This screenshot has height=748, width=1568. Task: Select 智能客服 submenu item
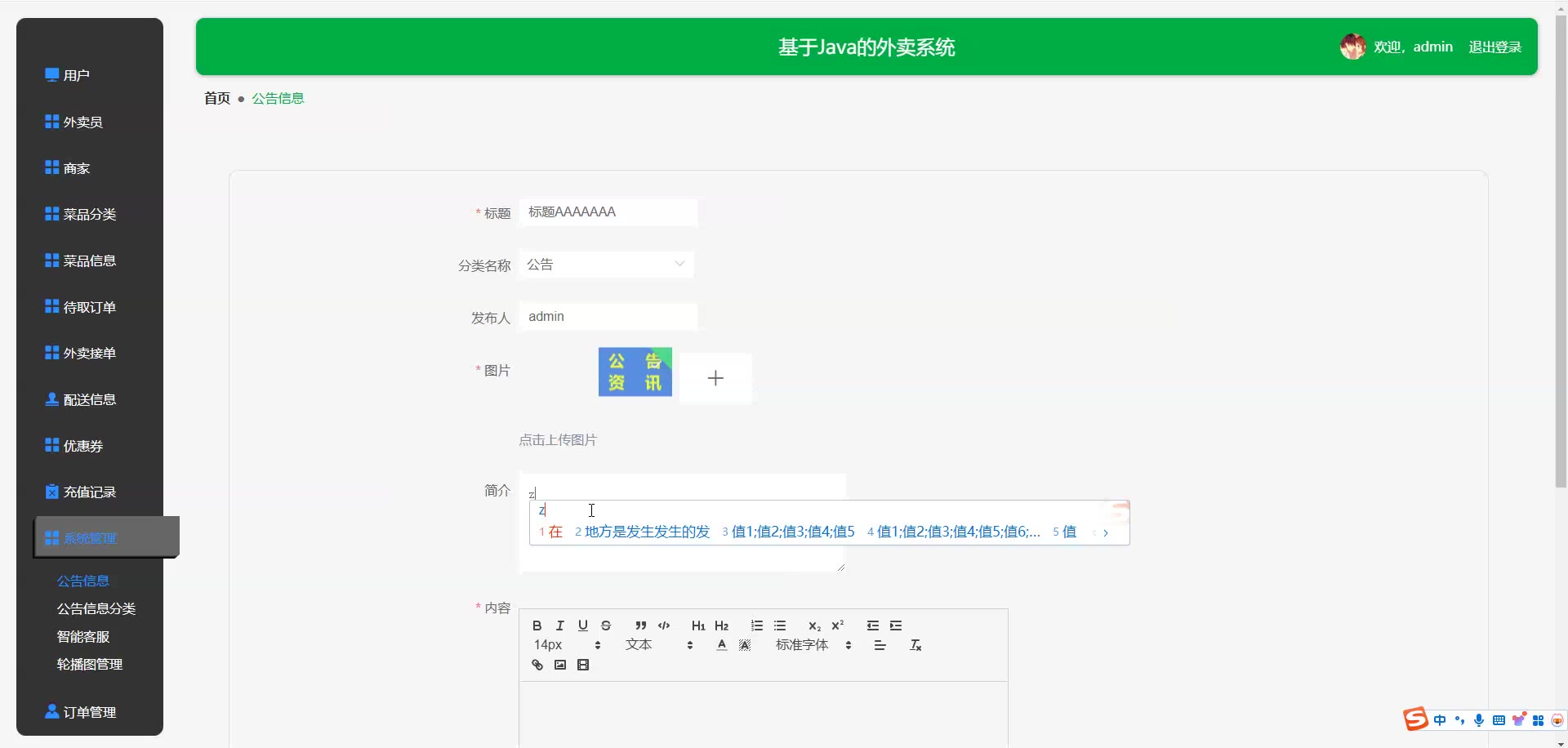click(83, 636)
